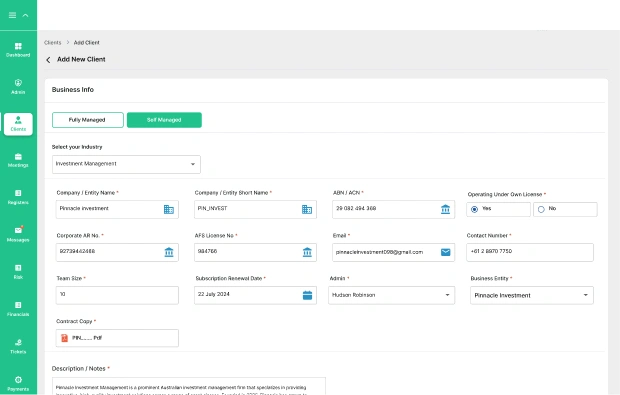Click the Corporate AR No. field
The image size is (620, 395).
pos(117,252)
